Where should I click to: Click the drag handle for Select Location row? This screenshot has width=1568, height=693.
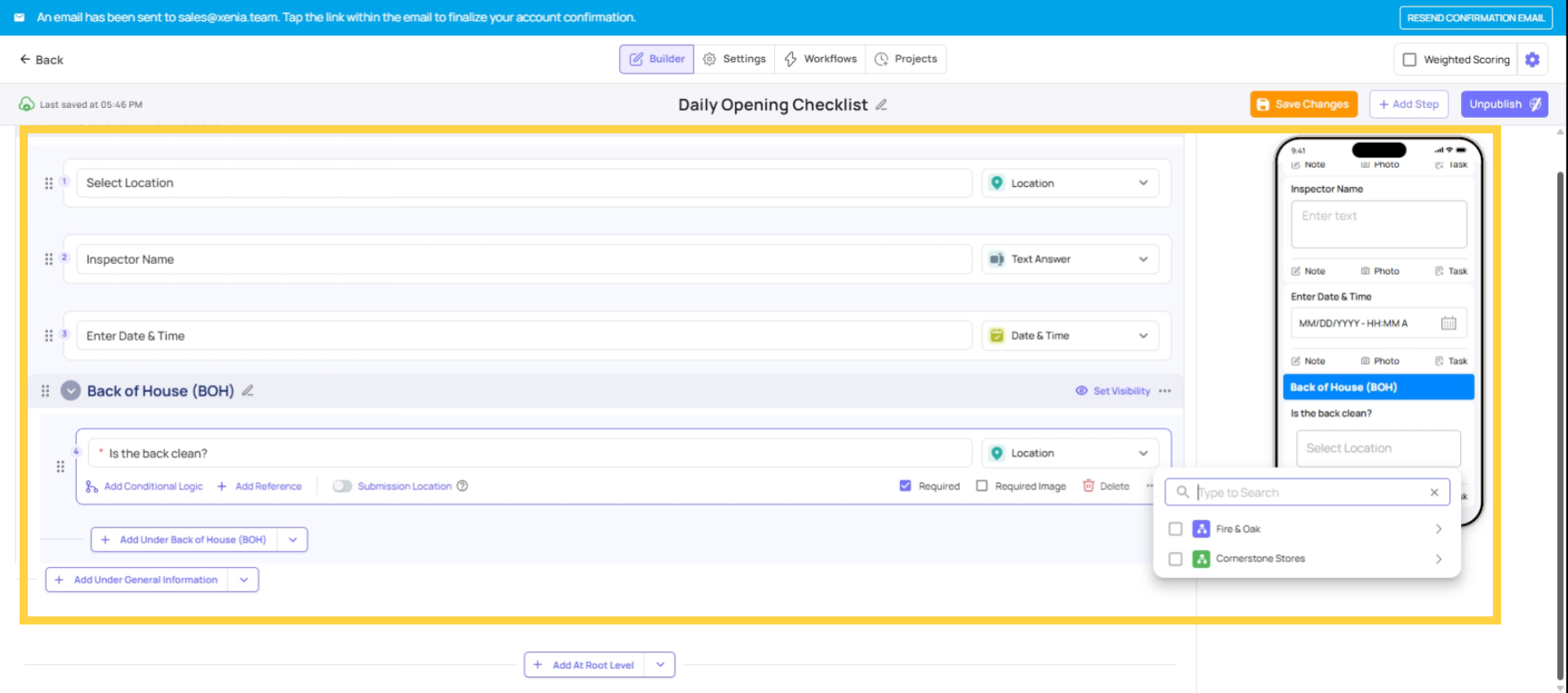(x=49, y=183)
